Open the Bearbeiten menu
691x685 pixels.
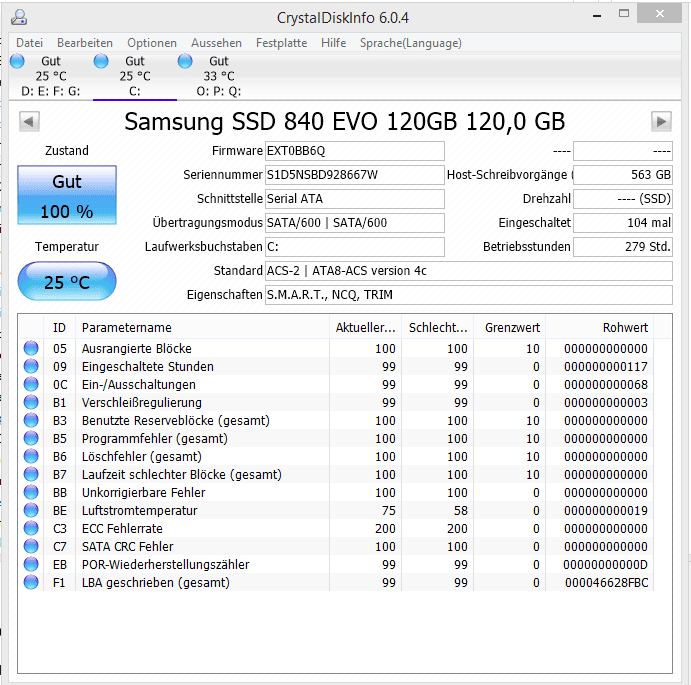tap(85, 43)
